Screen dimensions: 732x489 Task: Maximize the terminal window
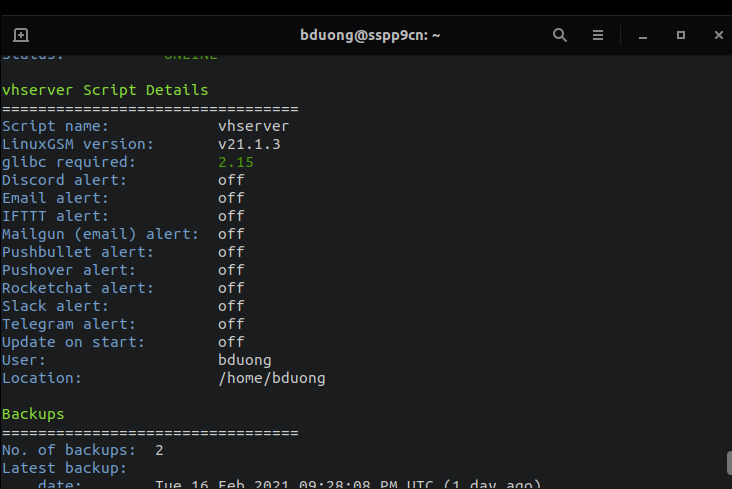click(681, 34)
